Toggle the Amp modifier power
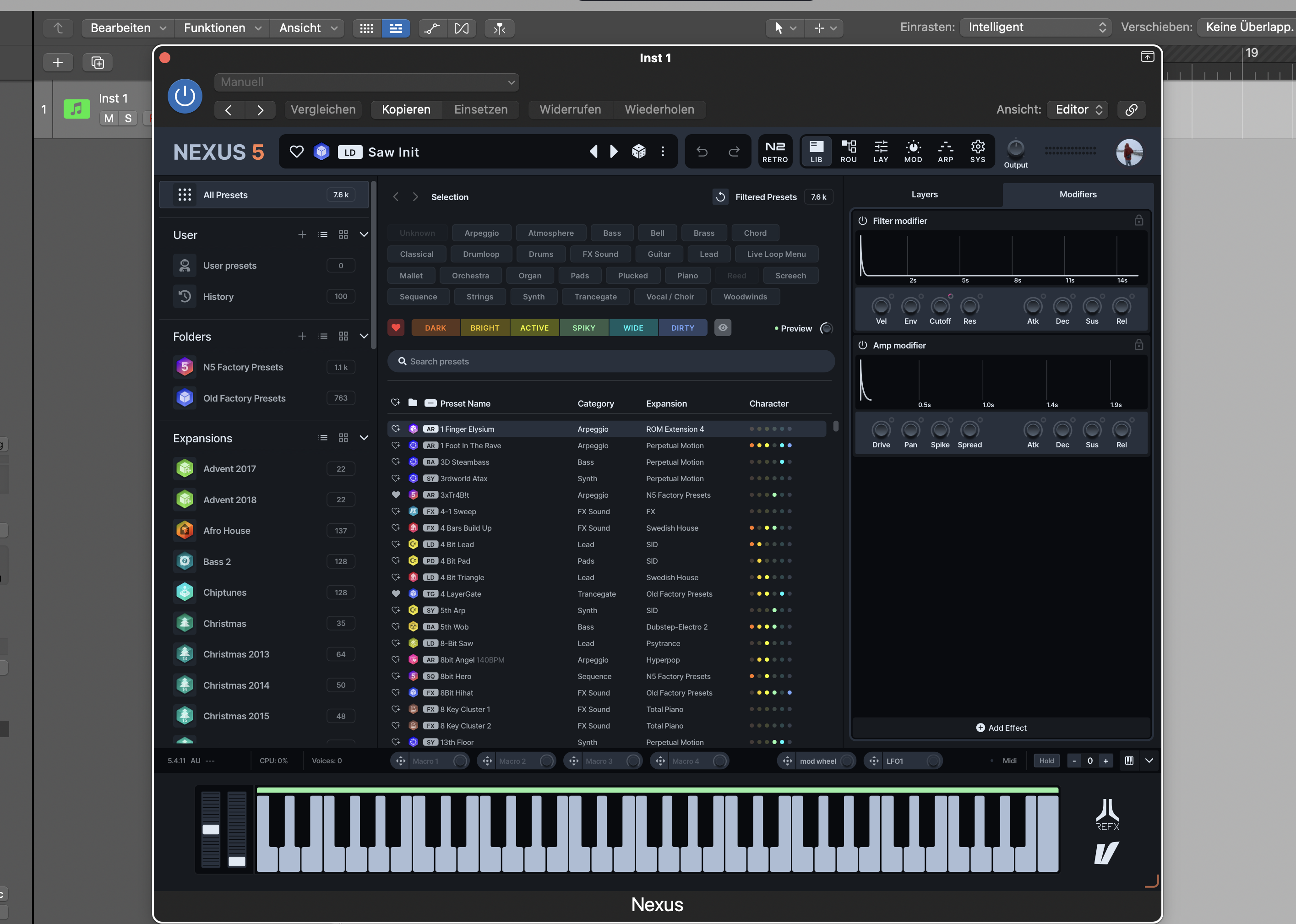1296x924 pixels. tap(862, 345)
